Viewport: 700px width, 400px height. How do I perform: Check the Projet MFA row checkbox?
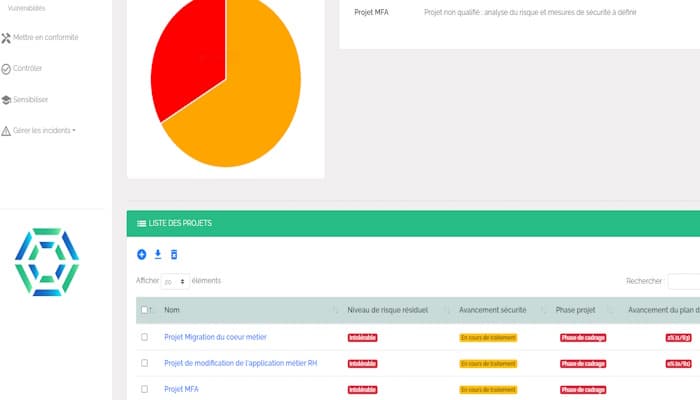coord(144,389)
